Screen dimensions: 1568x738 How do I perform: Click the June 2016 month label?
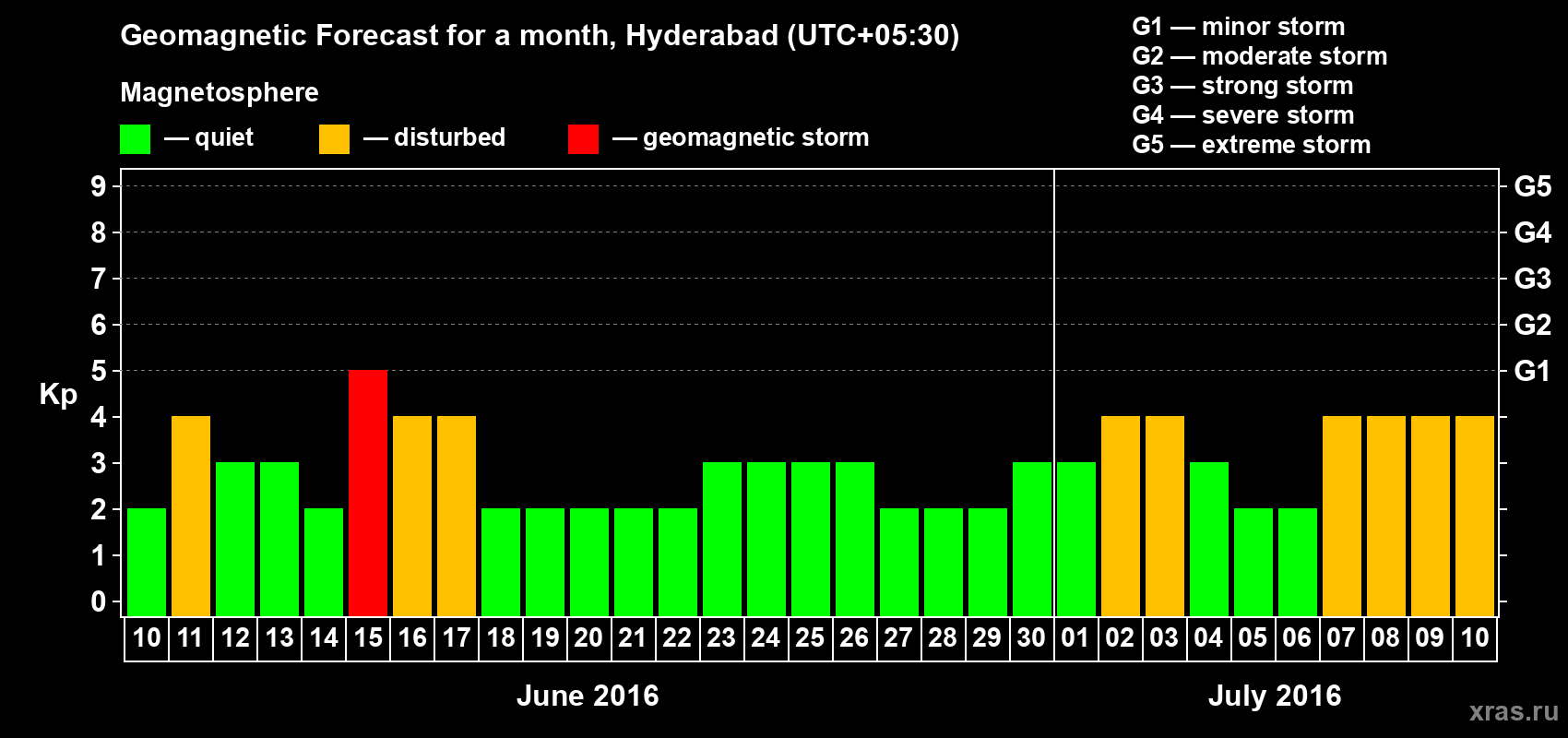pos(588,696)
